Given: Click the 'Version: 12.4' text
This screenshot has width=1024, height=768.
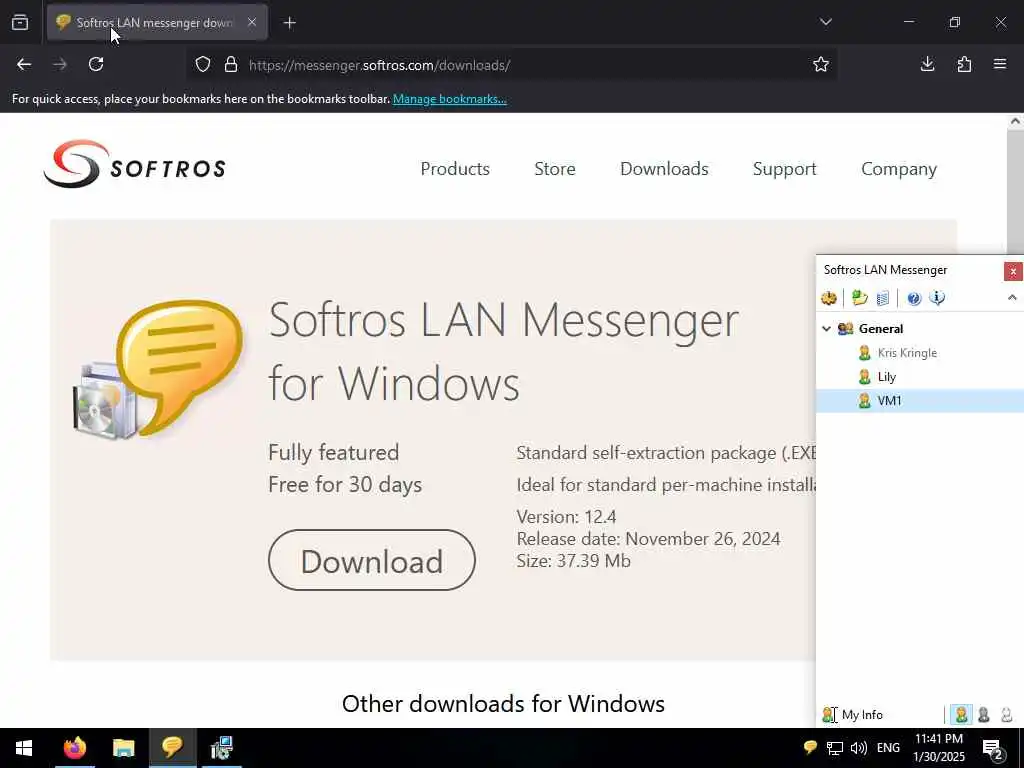Looking at the screenshot, I should pos(566,517).
